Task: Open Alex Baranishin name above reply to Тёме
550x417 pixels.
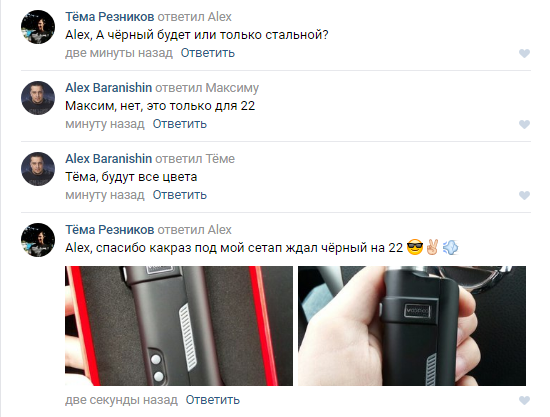Action: click(108, 159)
